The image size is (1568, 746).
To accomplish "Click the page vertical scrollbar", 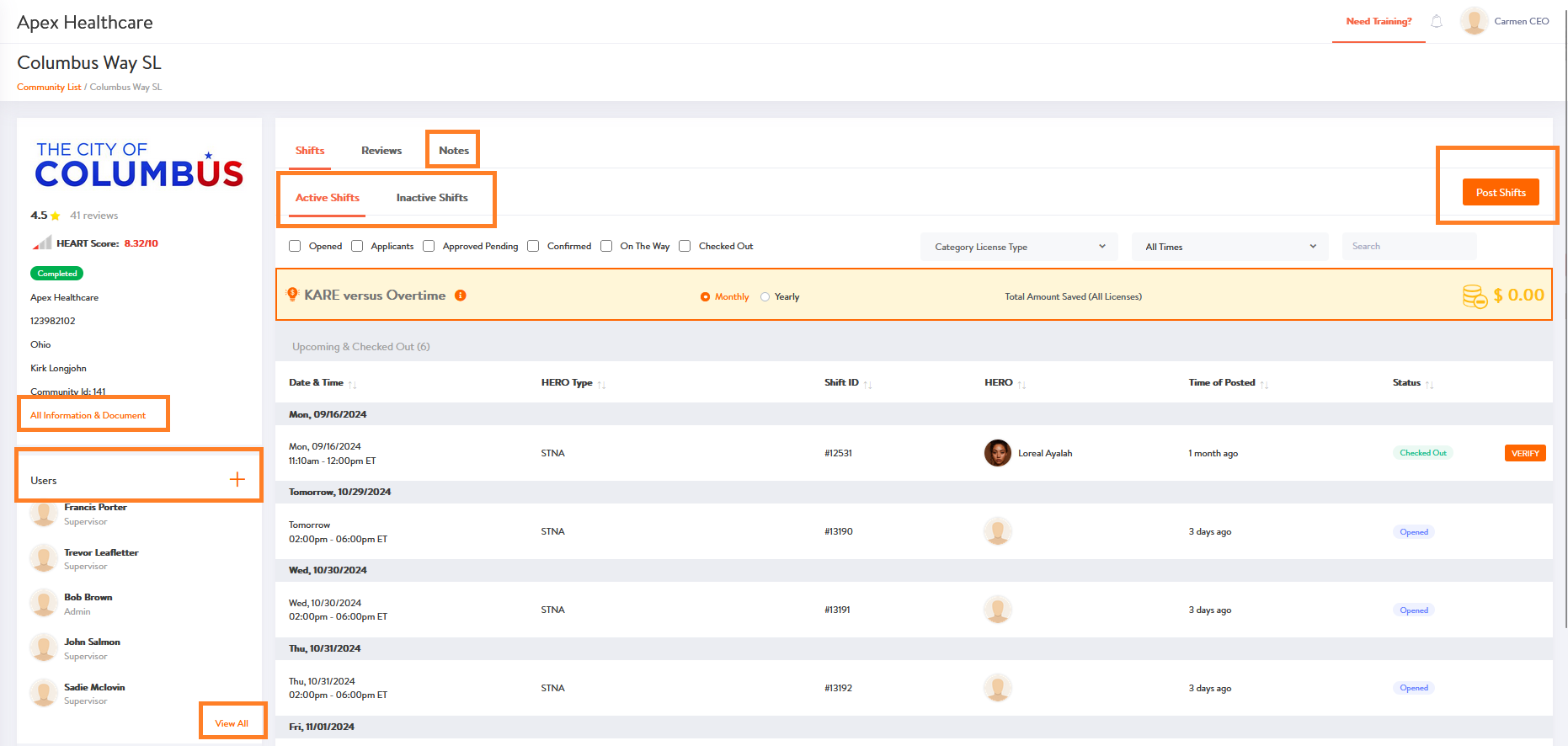I will pos(1565,320).
